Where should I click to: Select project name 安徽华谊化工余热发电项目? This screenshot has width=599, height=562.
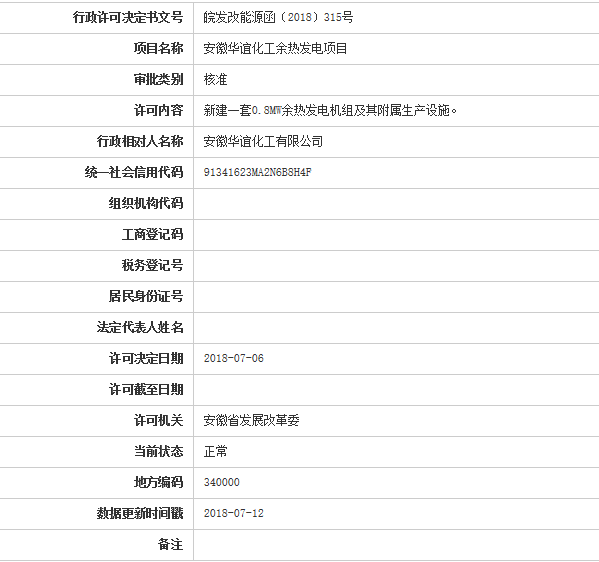click(275, 49)
